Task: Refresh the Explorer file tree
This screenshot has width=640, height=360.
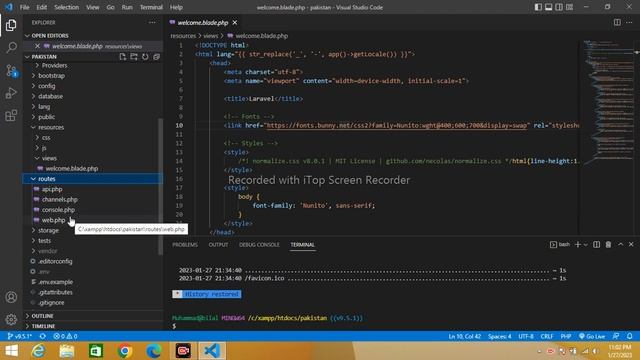Action: [145, 57]
